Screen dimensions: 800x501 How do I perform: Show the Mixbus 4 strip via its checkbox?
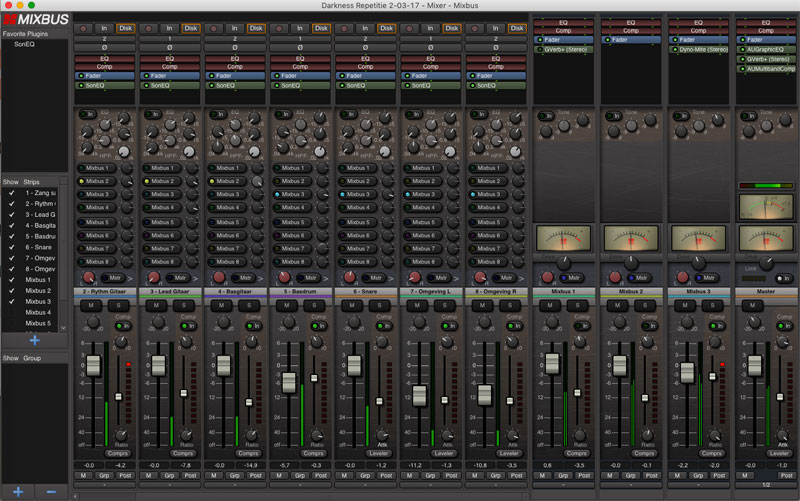[12, 312]
